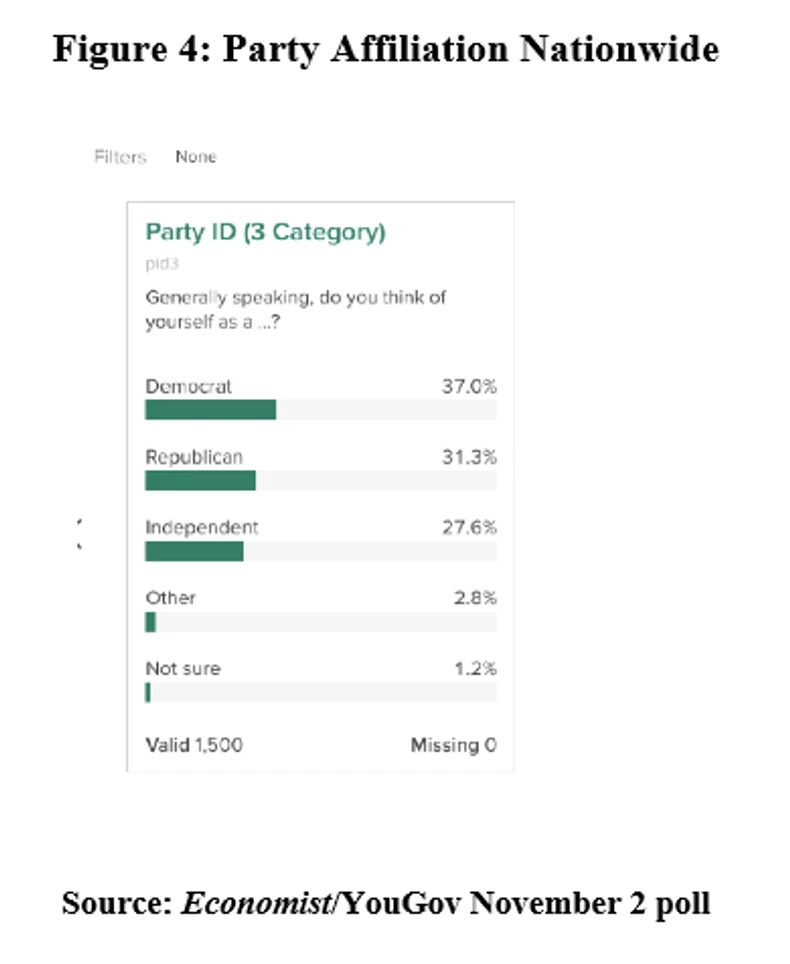Click the green Republican bar
This screenshot has height=964, width=790.
click(x=200, y=480)
